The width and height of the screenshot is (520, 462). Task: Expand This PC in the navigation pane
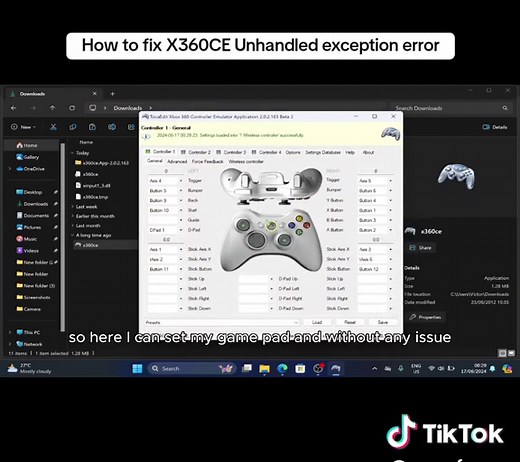click(10, 332)
